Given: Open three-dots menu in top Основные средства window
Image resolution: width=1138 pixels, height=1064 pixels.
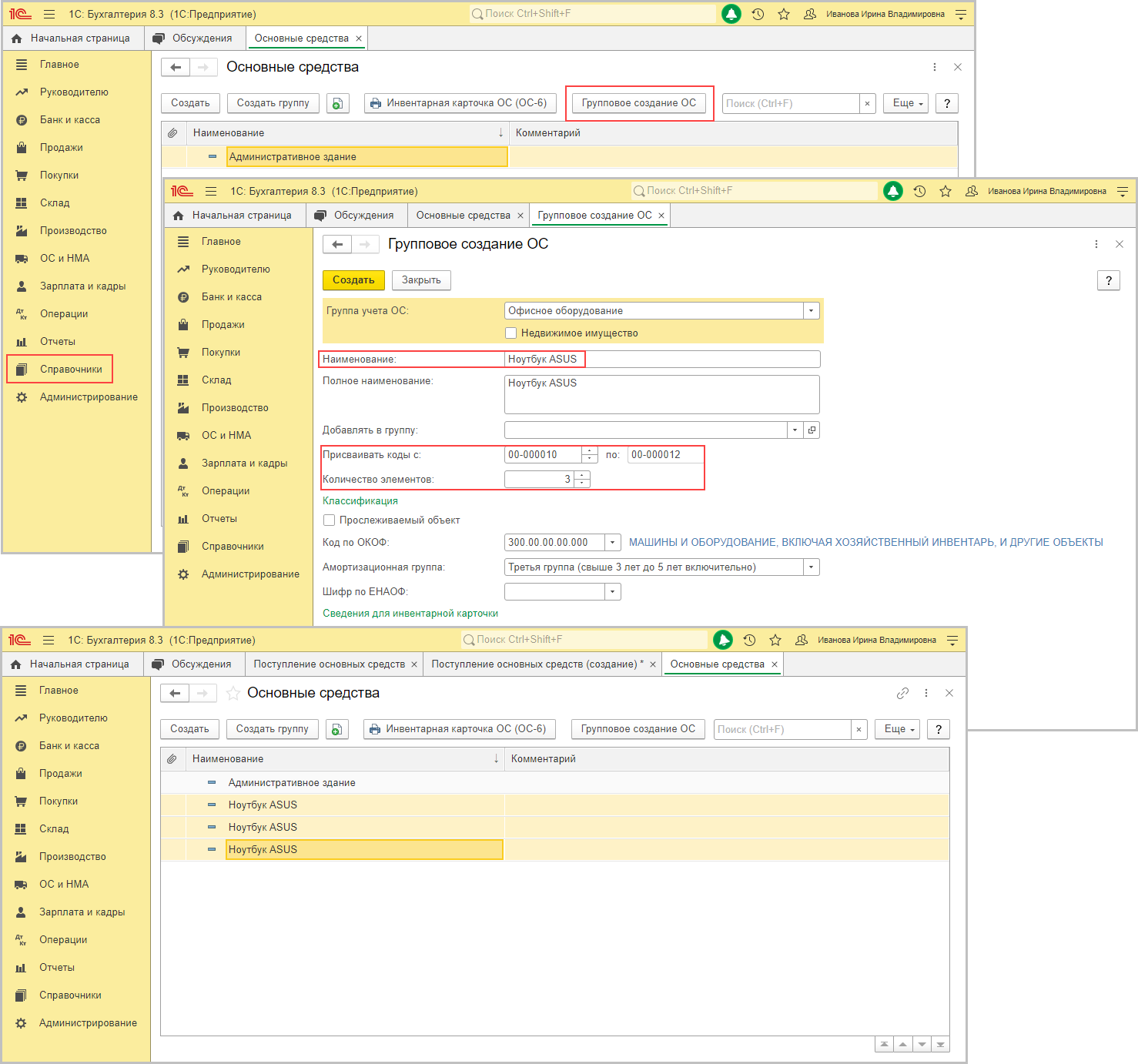Looking at the screenshot, I should click(935, 68).
